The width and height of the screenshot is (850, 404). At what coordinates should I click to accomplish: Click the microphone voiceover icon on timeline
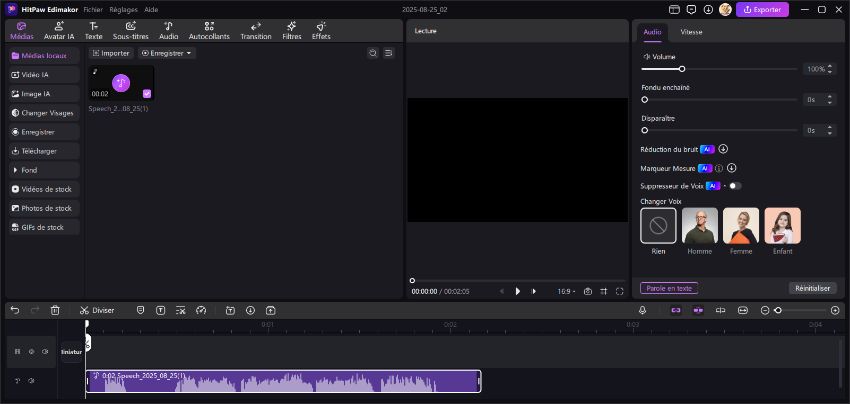click(642, 310)
